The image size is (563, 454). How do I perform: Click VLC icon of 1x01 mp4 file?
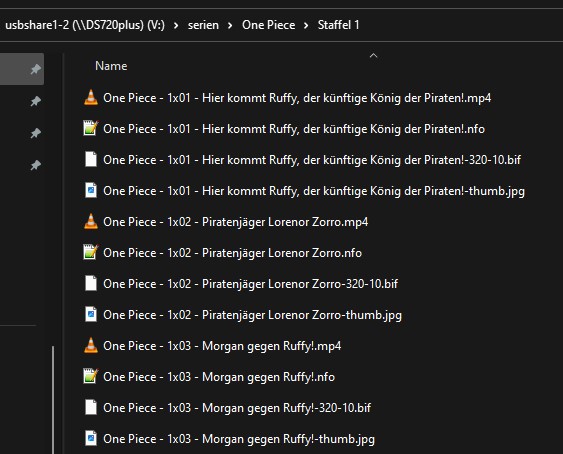[91, 97]
